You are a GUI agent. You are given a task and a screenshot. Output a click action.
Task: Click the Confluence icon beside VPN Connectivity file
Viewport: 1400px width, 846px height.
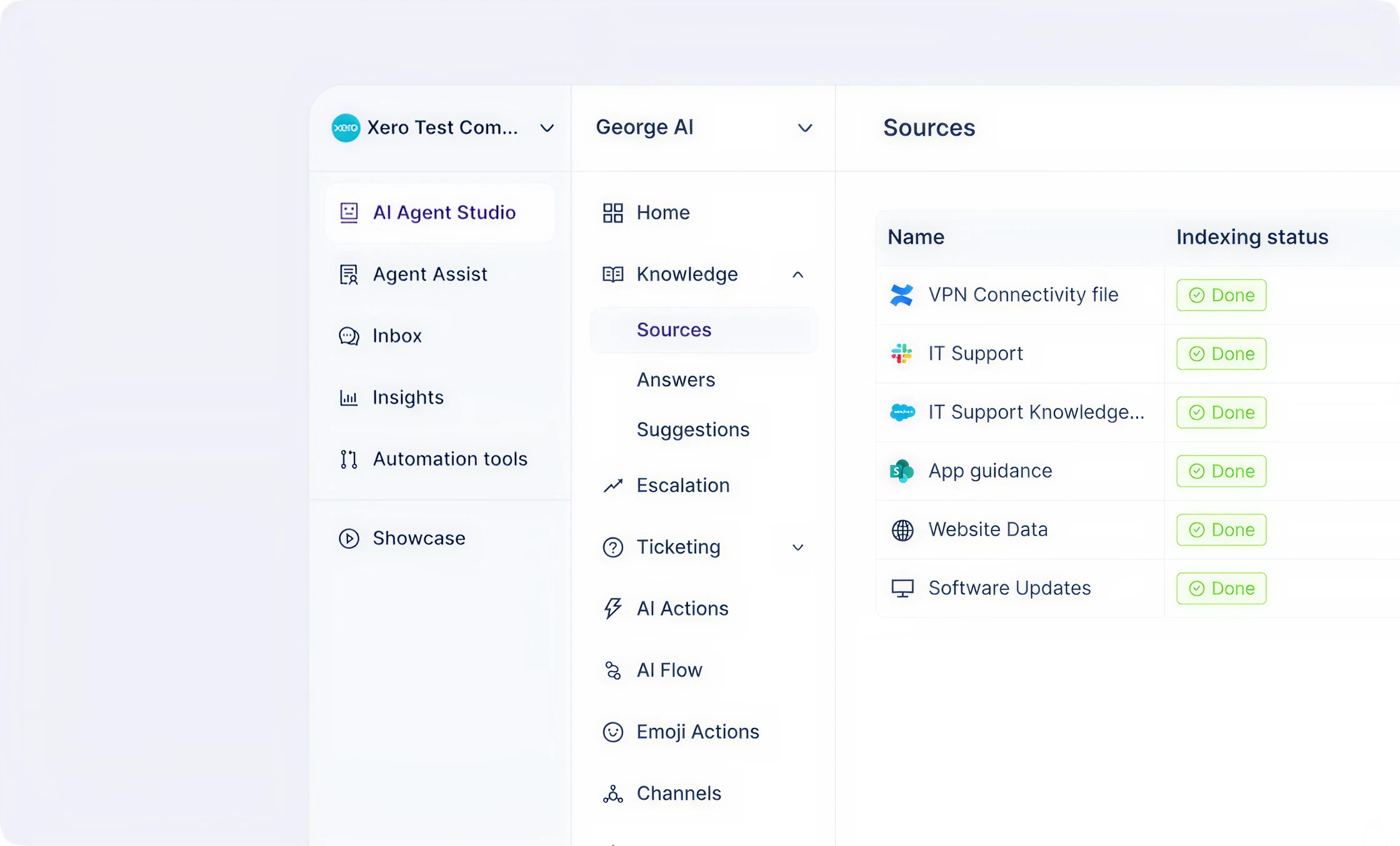point(901,295)
